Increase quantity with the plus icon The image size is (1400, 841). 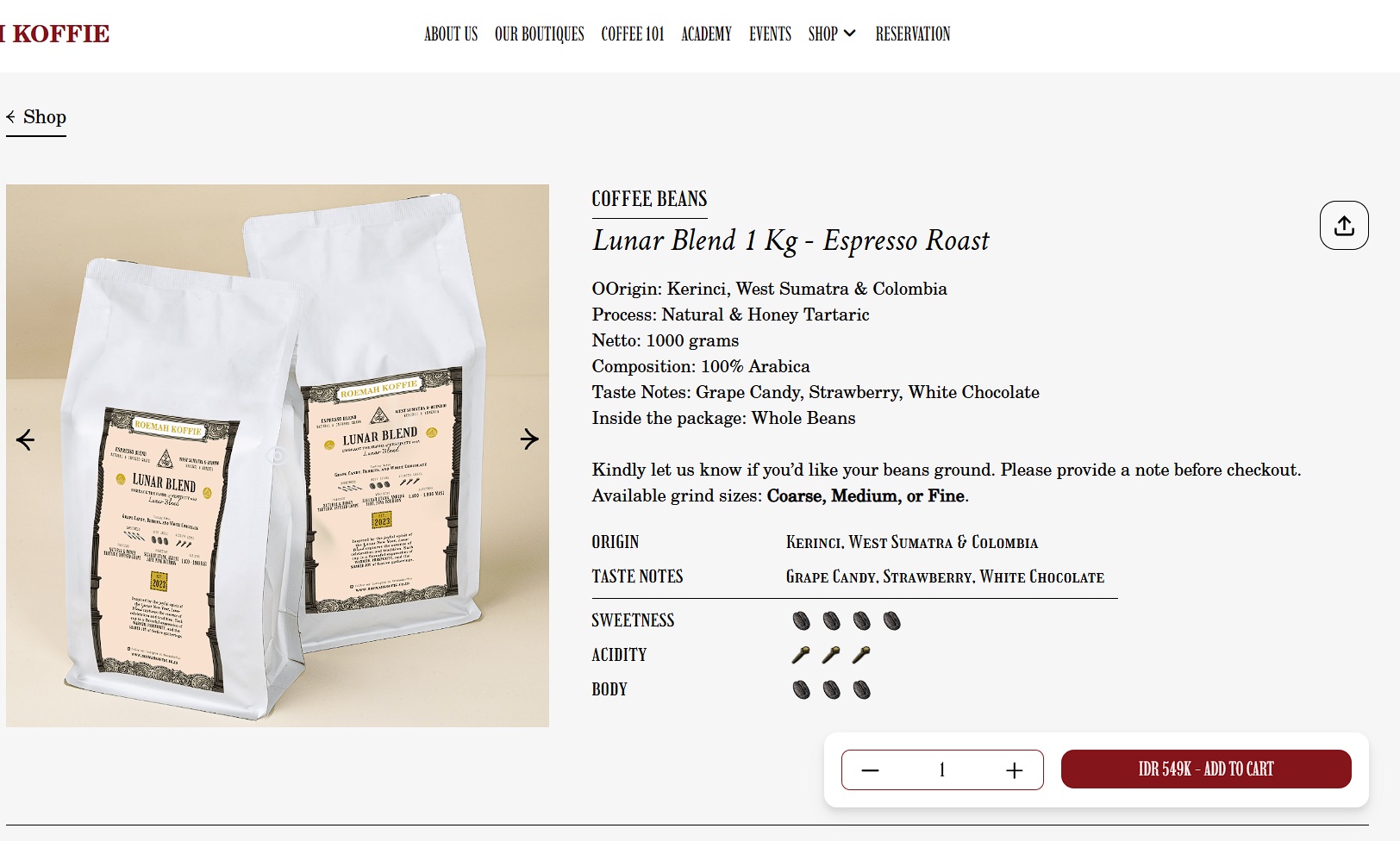click(1015, 770)
